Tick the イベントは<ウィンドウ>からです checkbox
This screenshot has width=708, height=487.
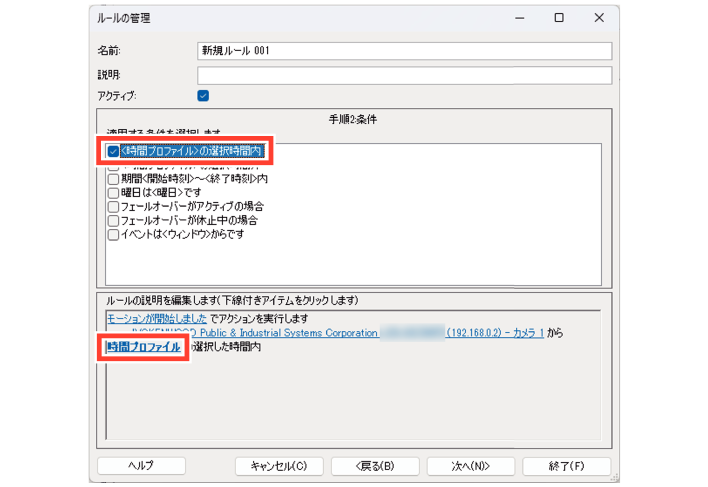point(113,235)
